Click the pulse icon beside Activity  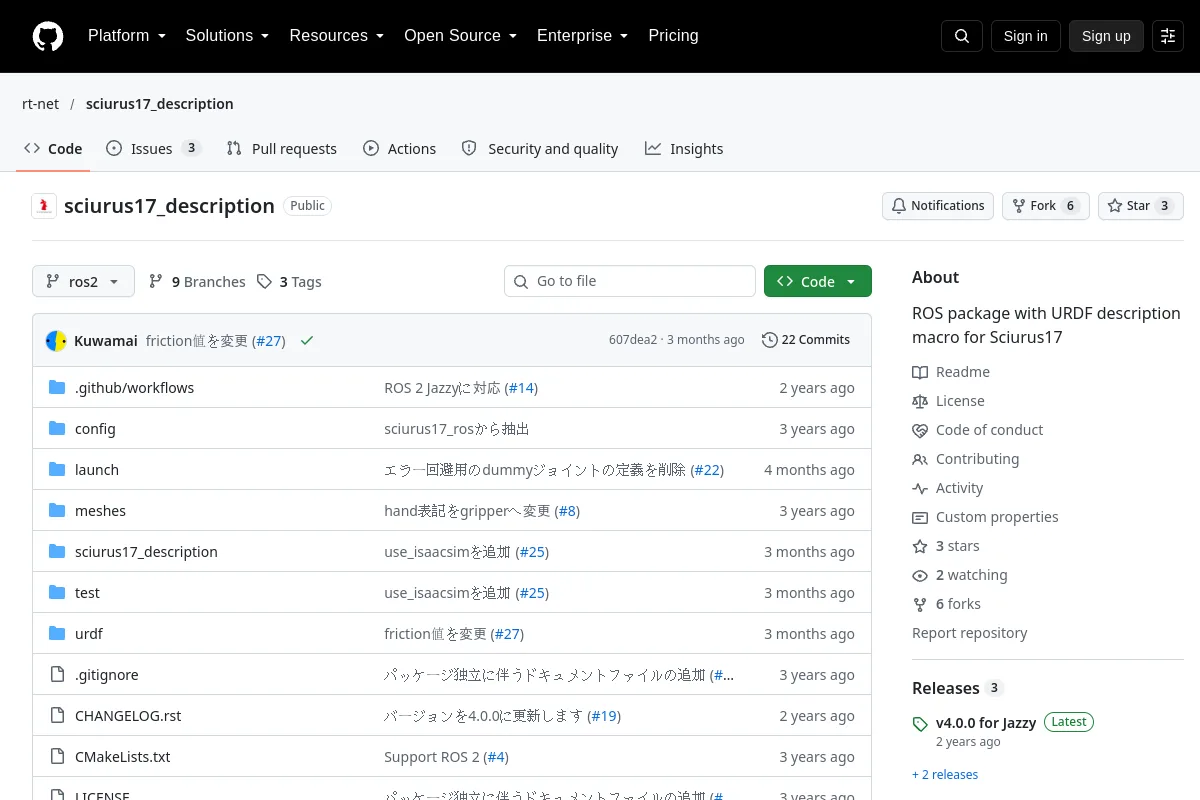pyautogui.click(x=920, y=488)
